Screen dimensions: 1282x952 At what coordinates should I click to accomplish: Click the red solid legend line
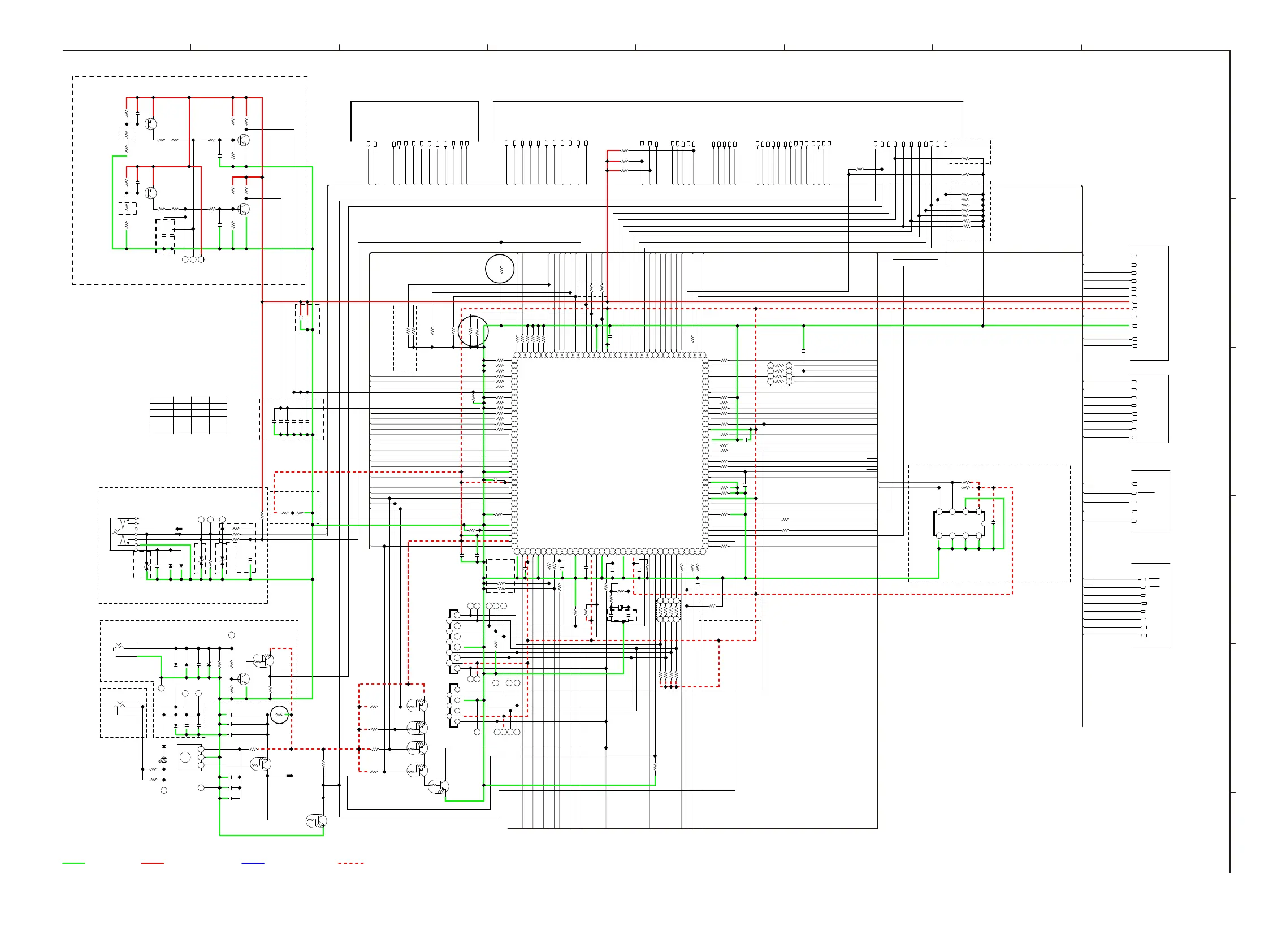pyautogui.click(x=153, y=863)
